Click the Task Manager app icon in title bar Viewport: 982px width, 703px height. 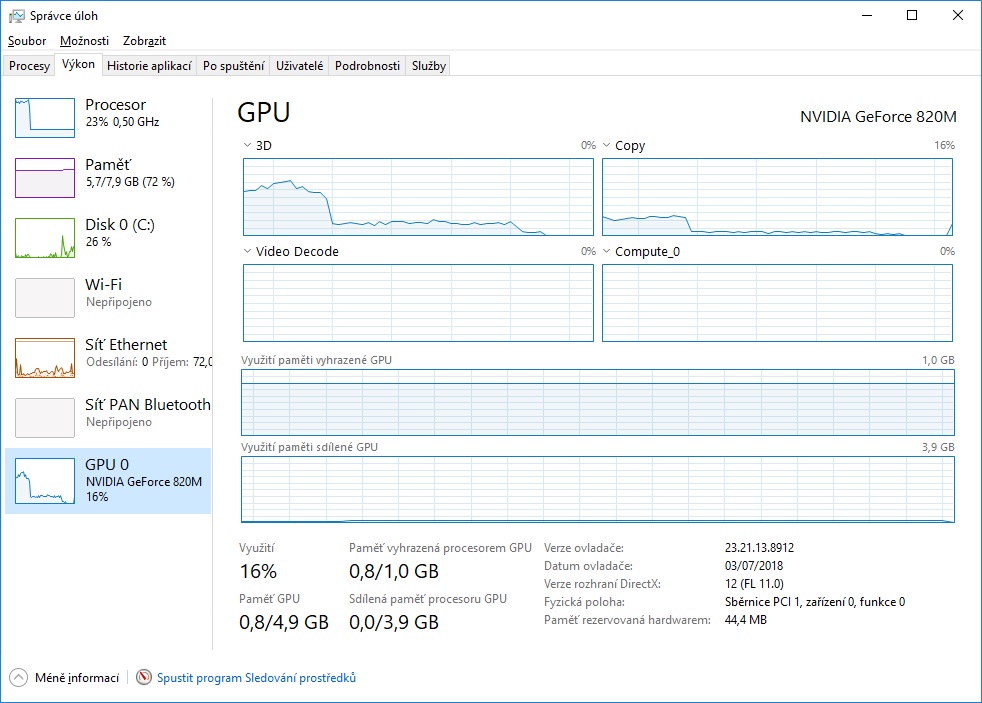point(17,16)
